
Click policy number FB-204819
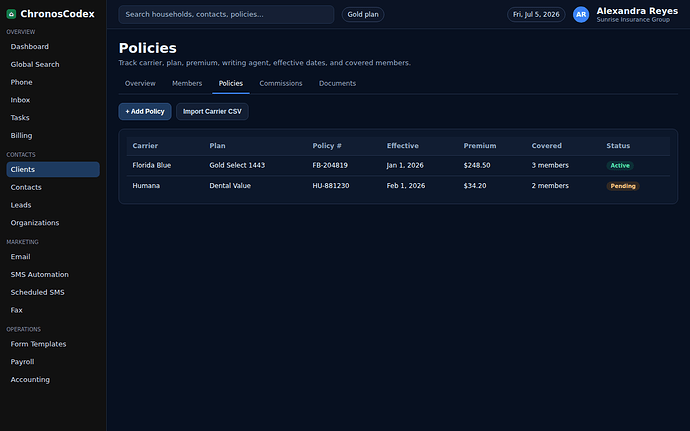(x=330, y=166)
